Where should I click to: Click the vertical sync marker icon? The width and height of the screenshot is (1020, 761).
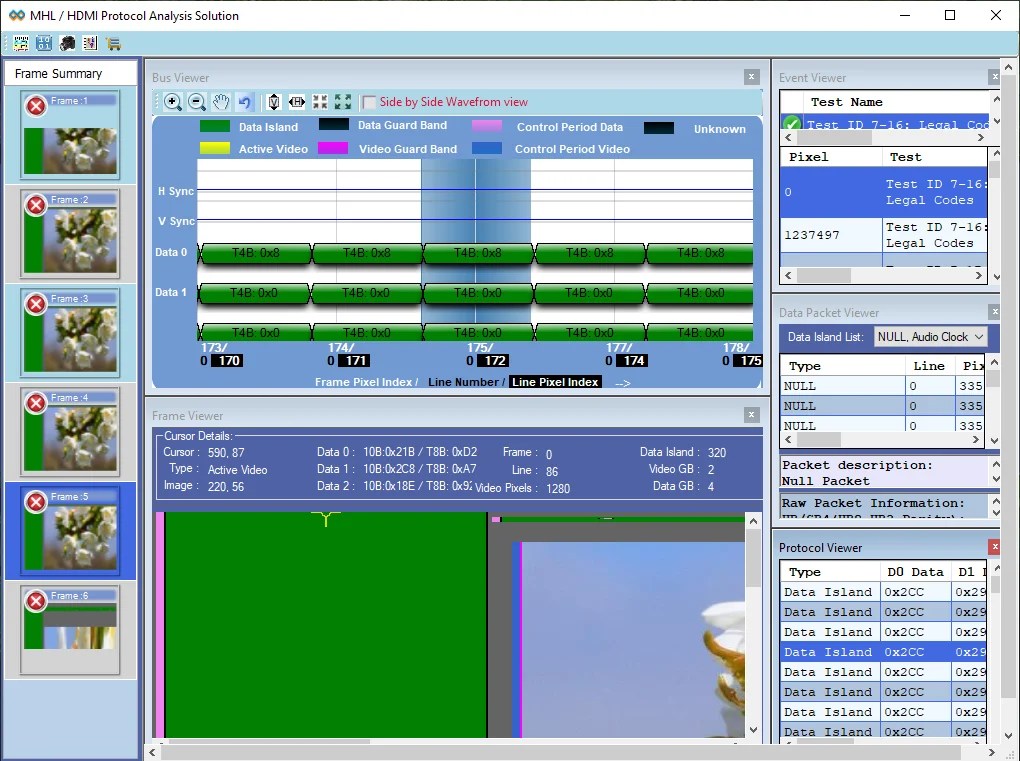click(273, 101)
